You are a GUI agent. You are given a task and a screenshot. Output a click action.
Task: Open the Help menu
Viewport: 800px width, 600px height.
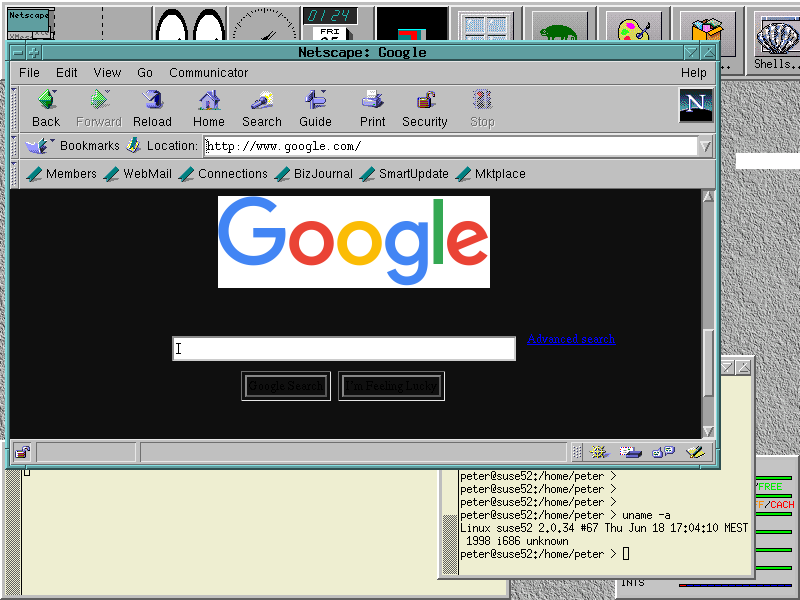point(693,72)
